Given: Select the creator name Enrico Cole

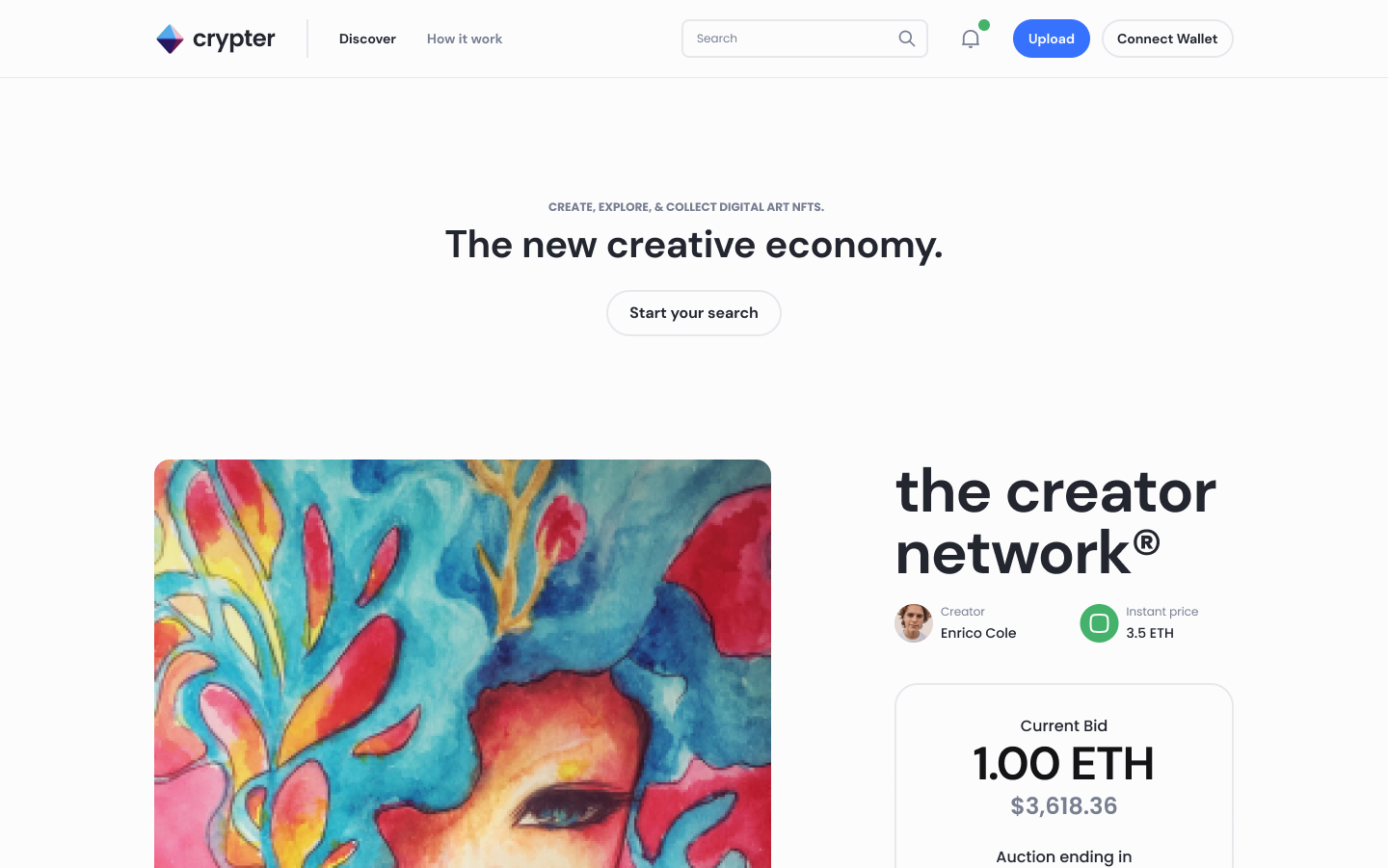Looking at the screenshot, I should coord(978,633).
